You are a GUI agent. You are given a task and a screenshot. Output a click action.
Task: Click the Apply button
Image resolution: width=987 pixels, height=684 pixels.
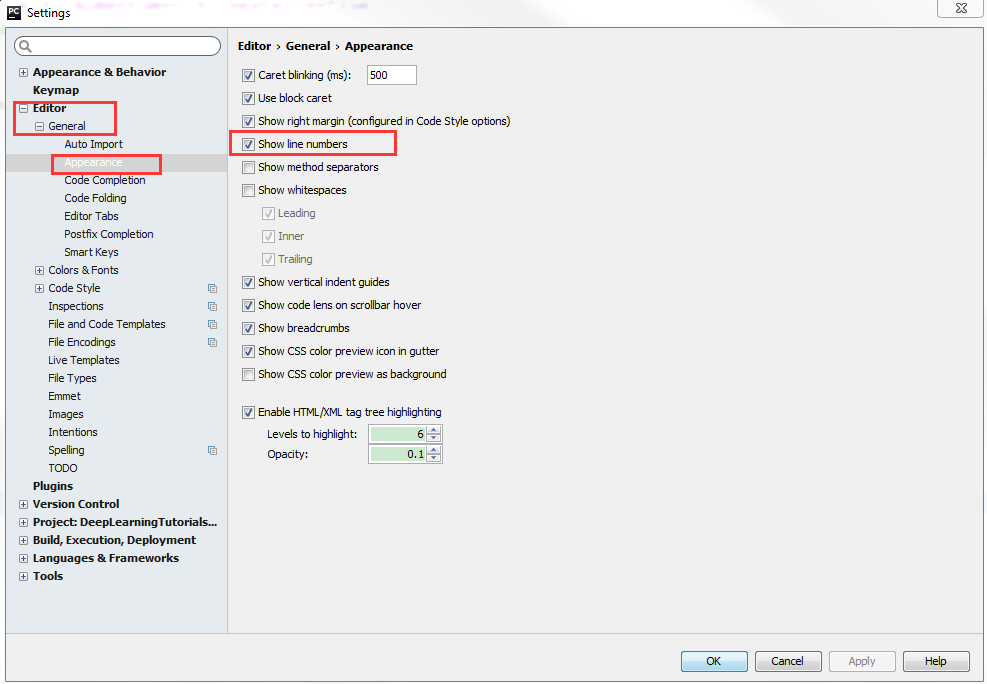862,661
